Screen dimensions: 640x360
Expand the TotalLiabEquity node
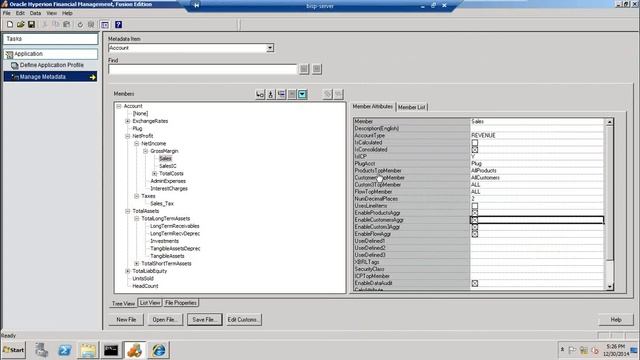coord(128,271)
